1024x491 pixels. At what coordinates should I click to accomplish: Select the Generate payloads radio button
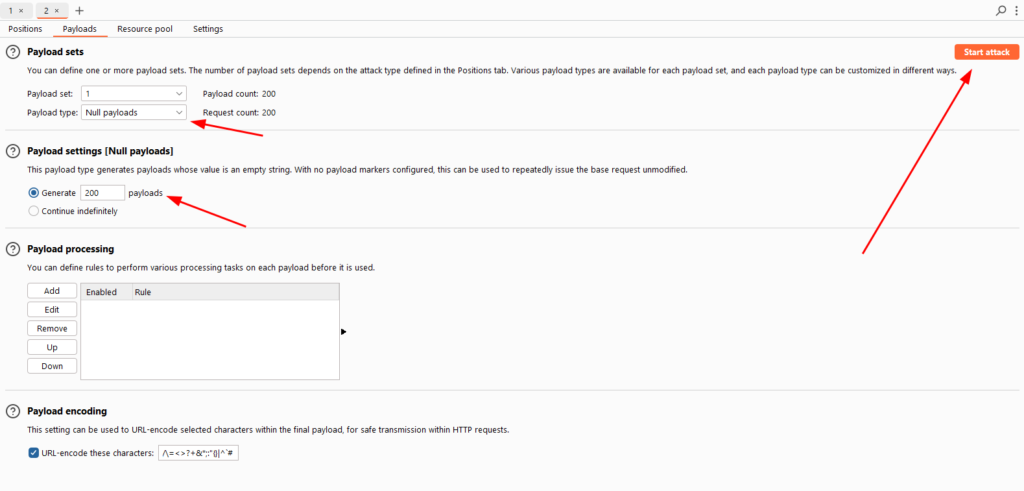point(33,193)
